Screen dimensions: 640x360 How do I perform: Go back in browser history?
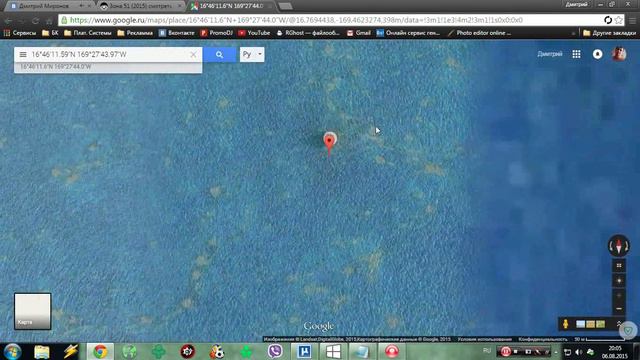9,20
